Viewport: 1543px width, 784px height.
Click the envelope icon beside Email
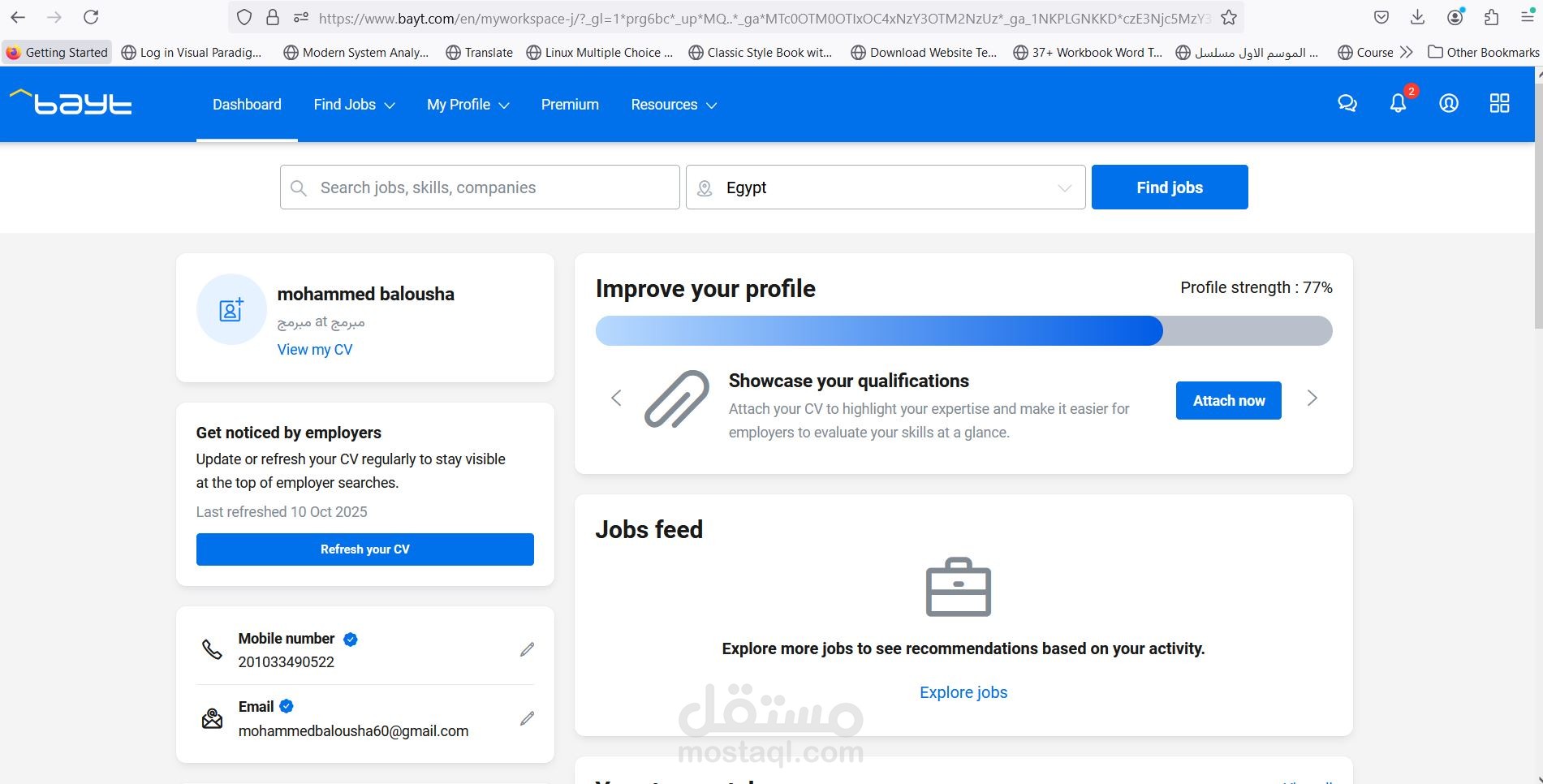tap(212, 718)
